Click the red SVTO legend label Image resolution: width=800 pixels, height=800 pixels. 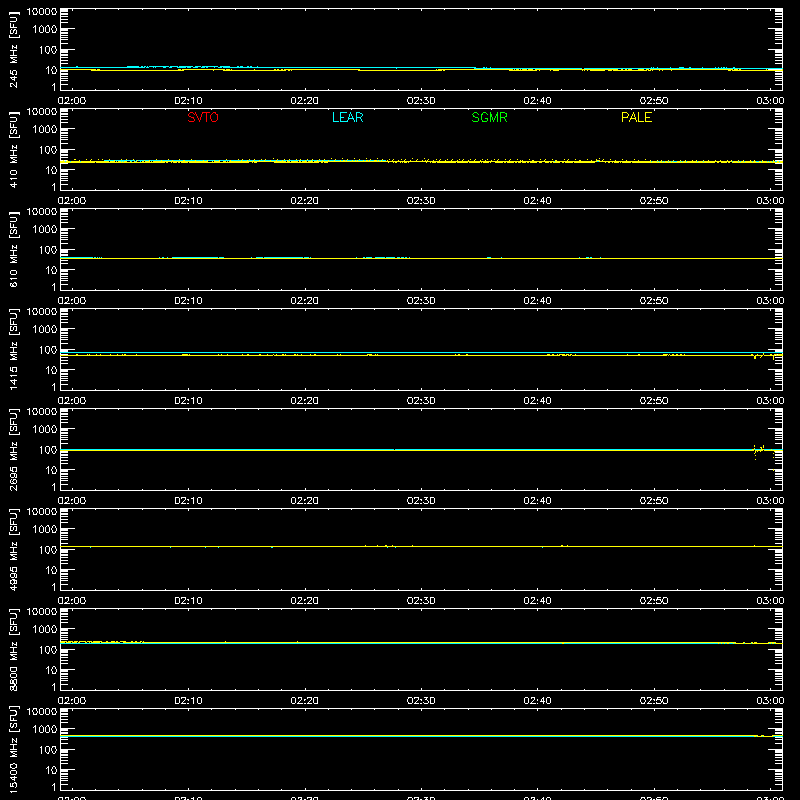coord(203,117)
